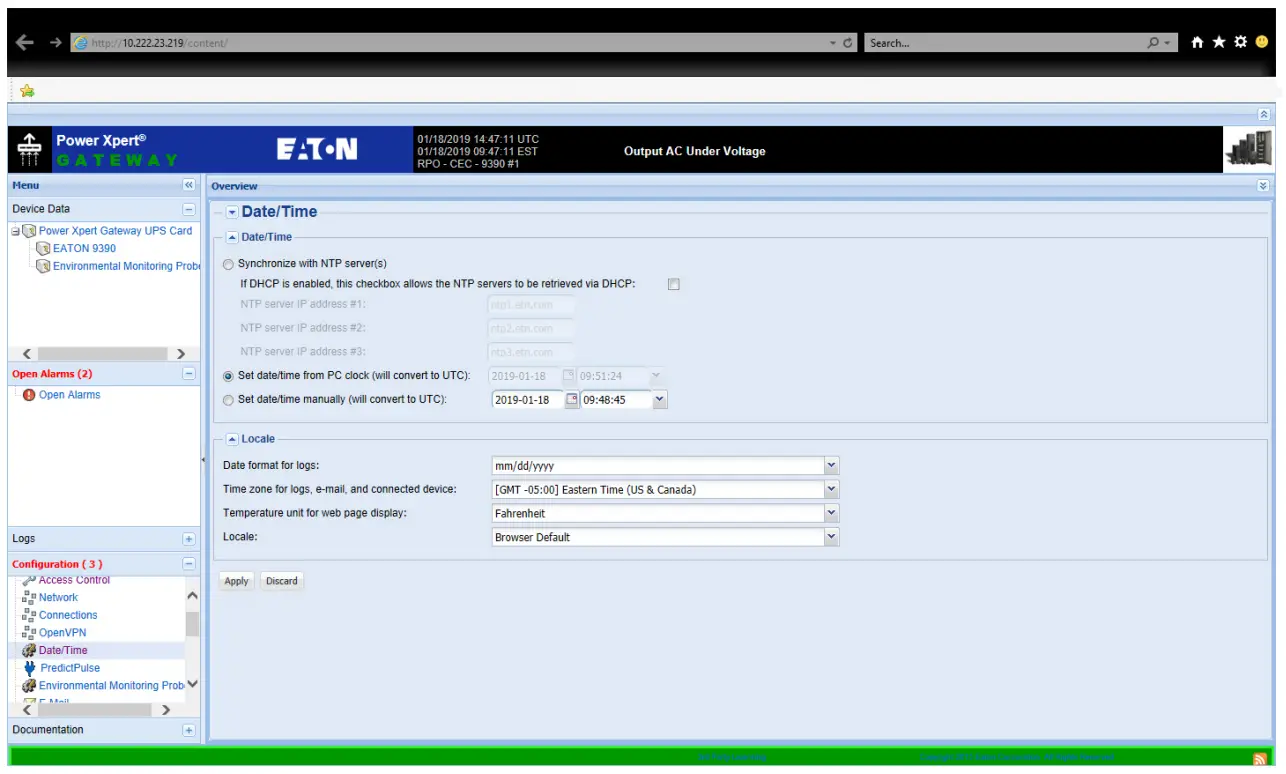Image resolution: width=1286 pixels, height=774 pixels.
Task: Click the search magnifier icon in Search box
Action: coord(1154,43)
